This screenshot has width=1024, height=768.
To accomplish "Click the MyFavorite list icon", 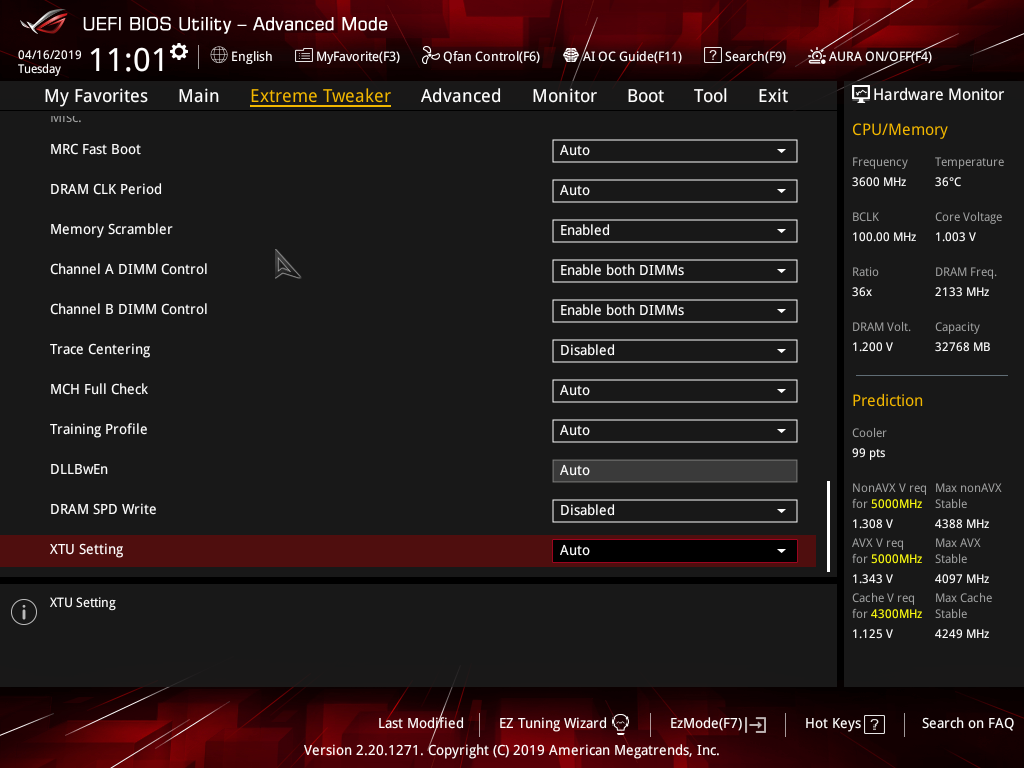I will 304,56.
